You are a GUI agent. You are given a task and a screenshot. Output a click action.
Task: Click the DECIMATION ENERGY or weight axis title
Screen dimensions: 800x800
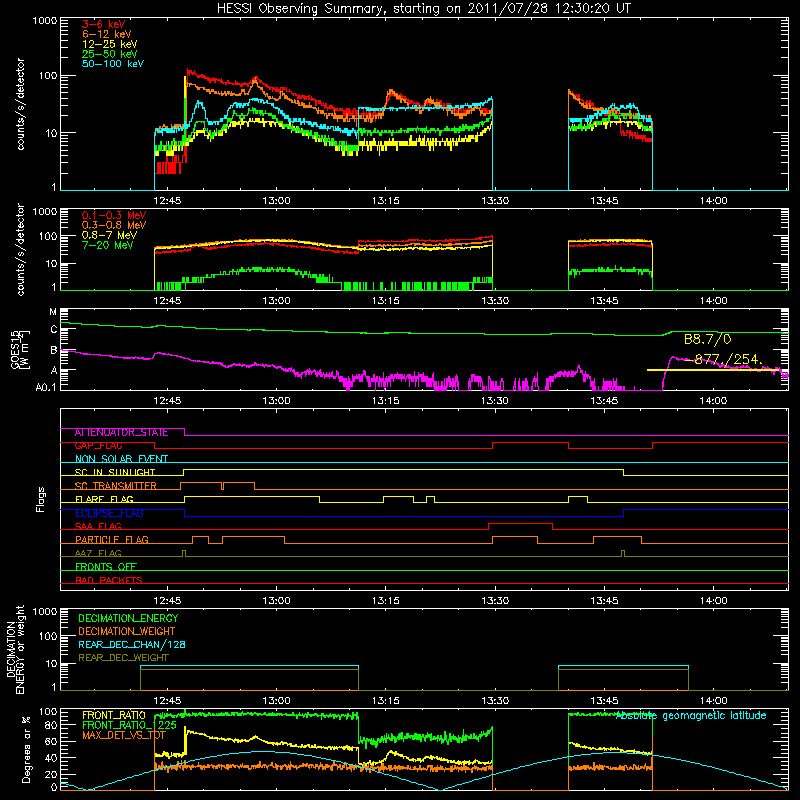(16, 649)
